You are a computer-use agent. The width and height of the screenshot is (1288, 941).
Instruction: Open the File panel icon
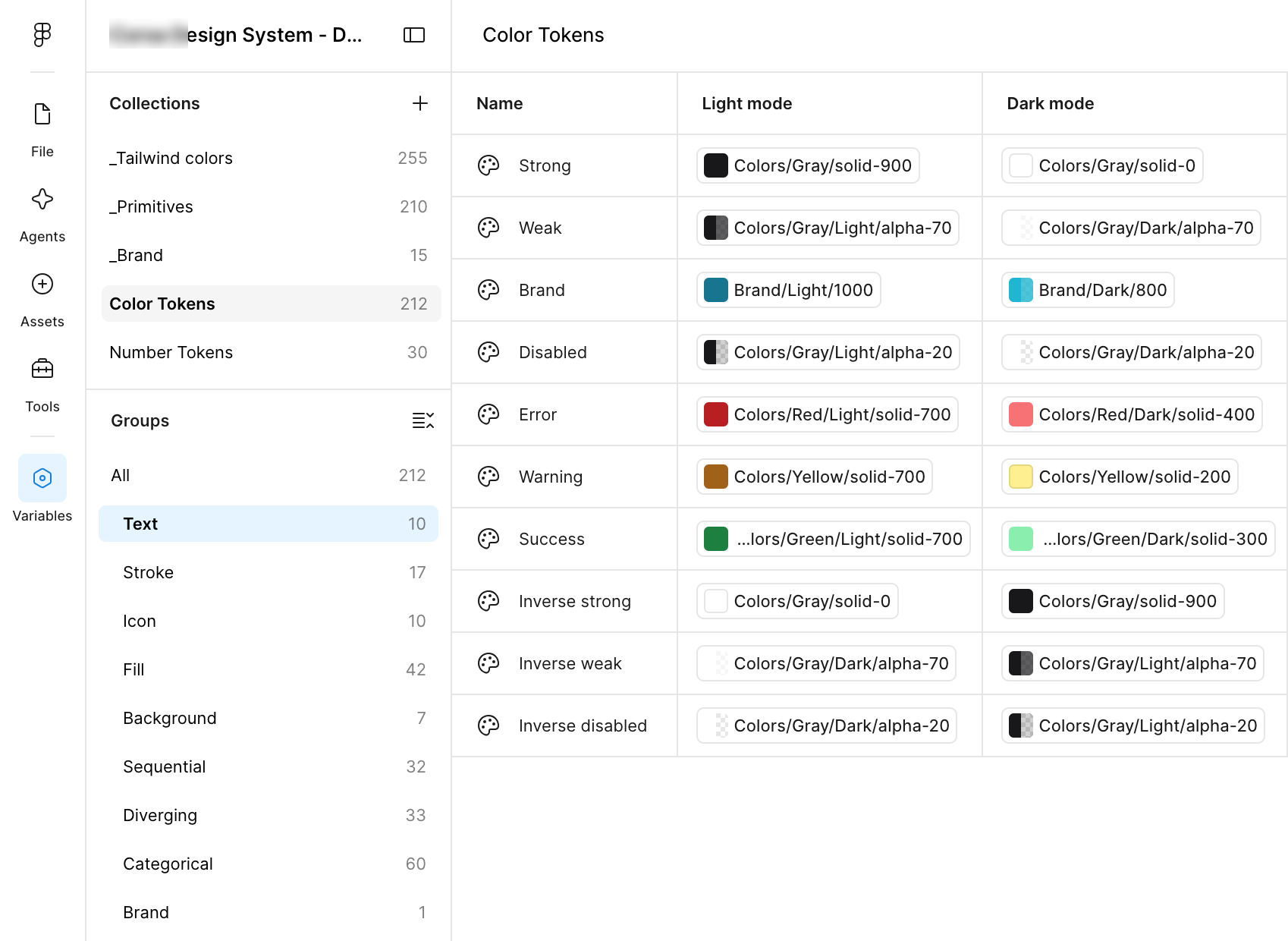(42, 114)
